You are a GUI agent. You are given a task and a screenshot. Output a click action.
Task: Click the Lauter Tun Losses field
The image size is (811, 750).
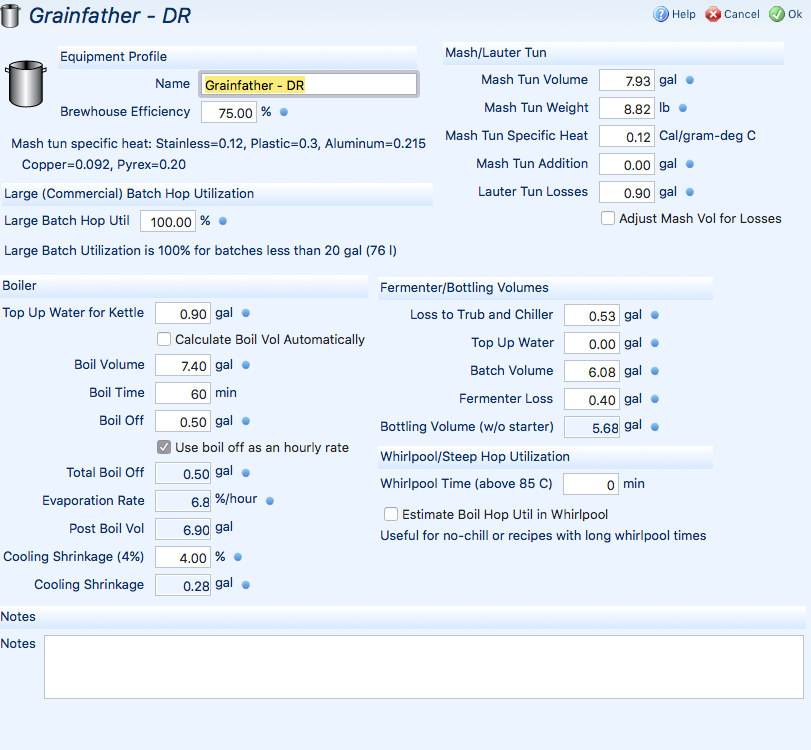pyautogui.click(x=627, y=192)
